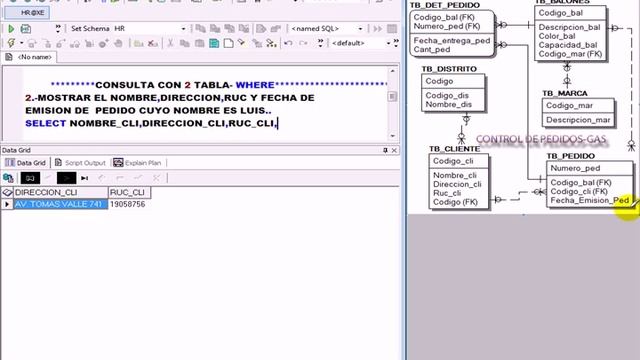Click Codigo_mar (FK) in the balones table
640x360 pixels.
pyautogui.click(x=570, y=54)
